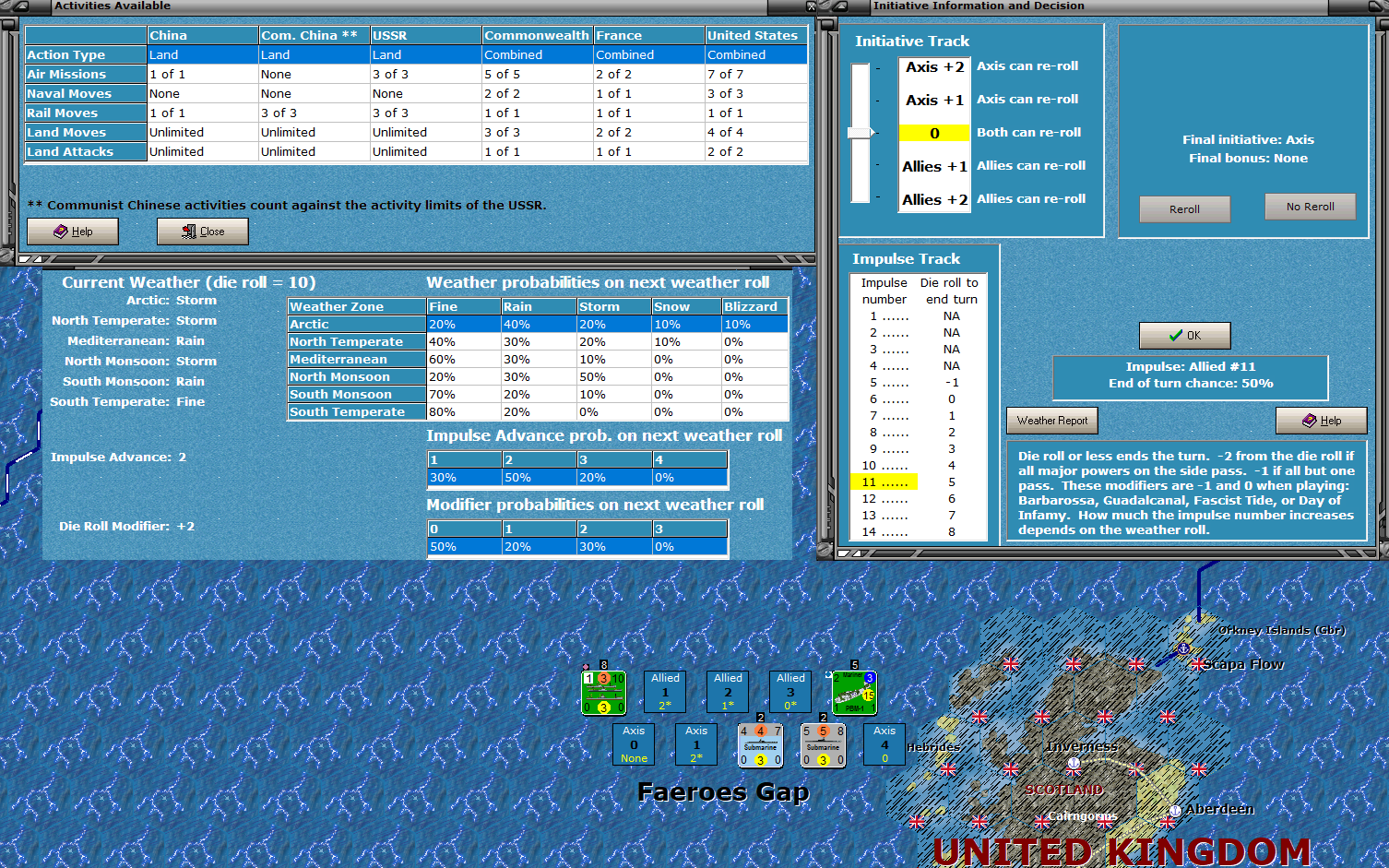The image size is (1389, 868).
Task: Select the United States column header
Action: point(756,36)
